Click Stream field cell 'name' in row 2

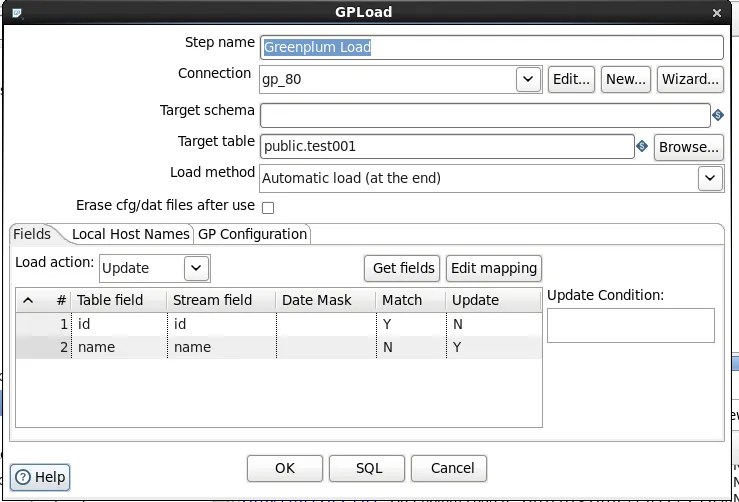point(222,347)
